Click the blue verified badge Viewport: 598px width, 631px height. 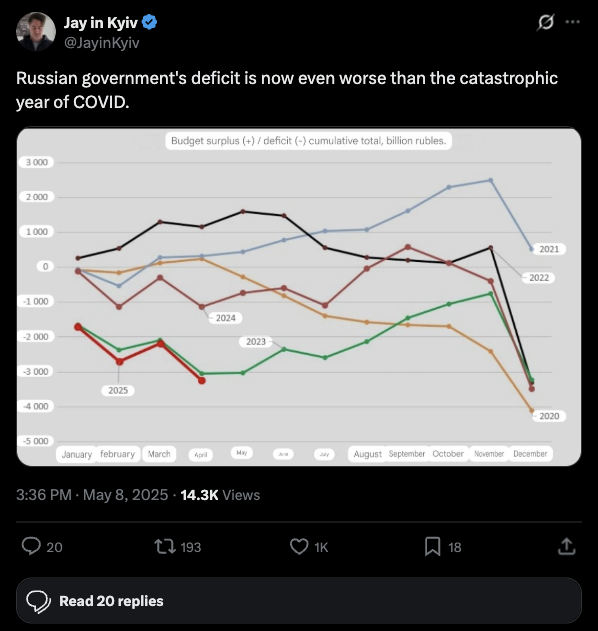pyautogui.click(x=150, y=22)
